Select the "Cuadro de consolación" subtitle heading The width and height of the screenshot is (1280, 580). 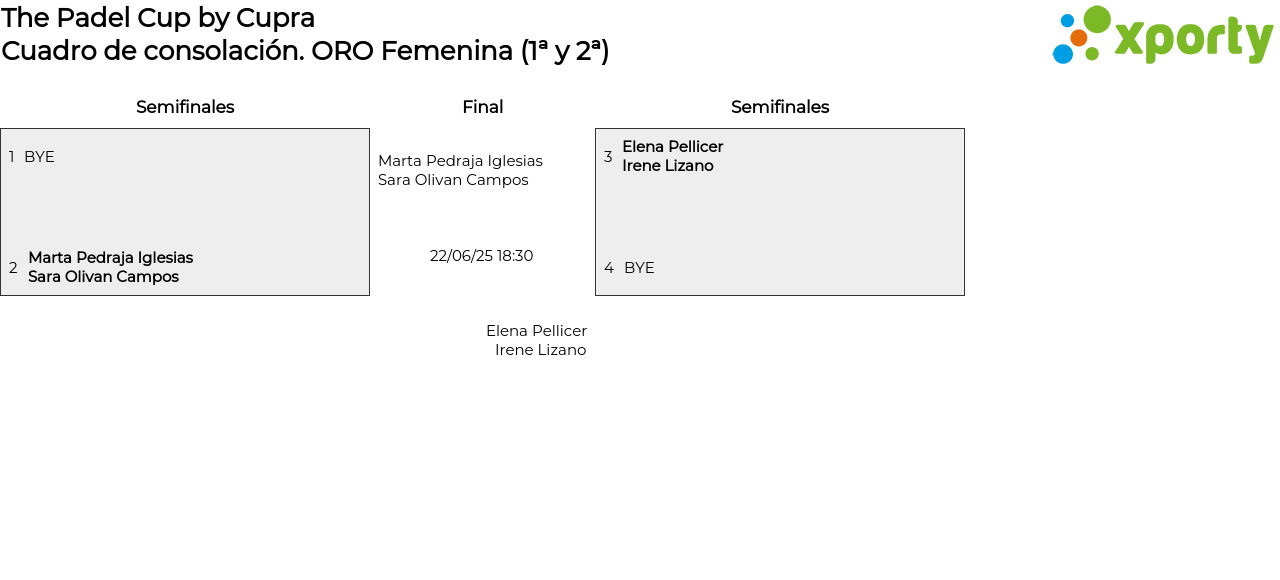coord(305,51)
